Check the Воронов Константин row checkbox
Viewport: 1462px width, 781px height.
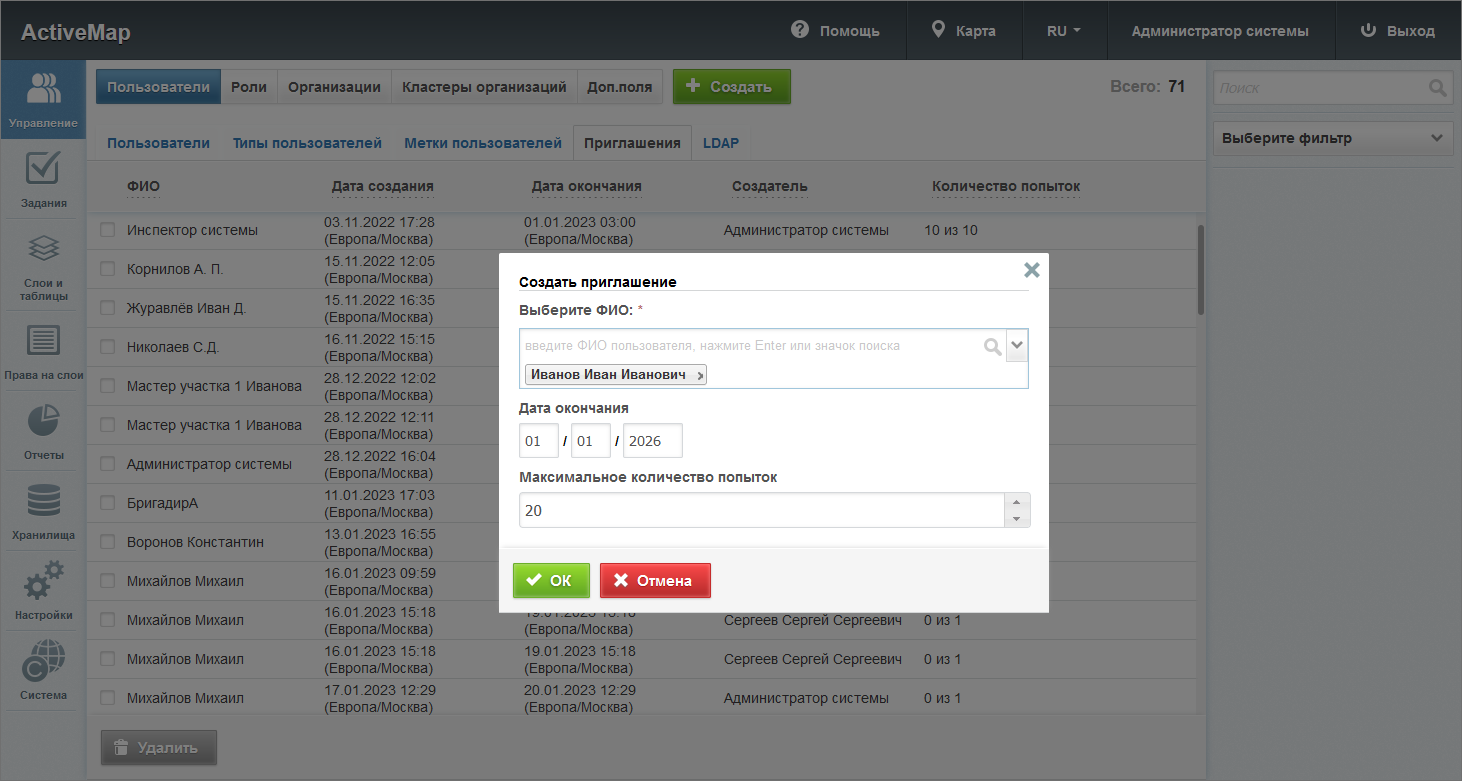tap(108, 542)
